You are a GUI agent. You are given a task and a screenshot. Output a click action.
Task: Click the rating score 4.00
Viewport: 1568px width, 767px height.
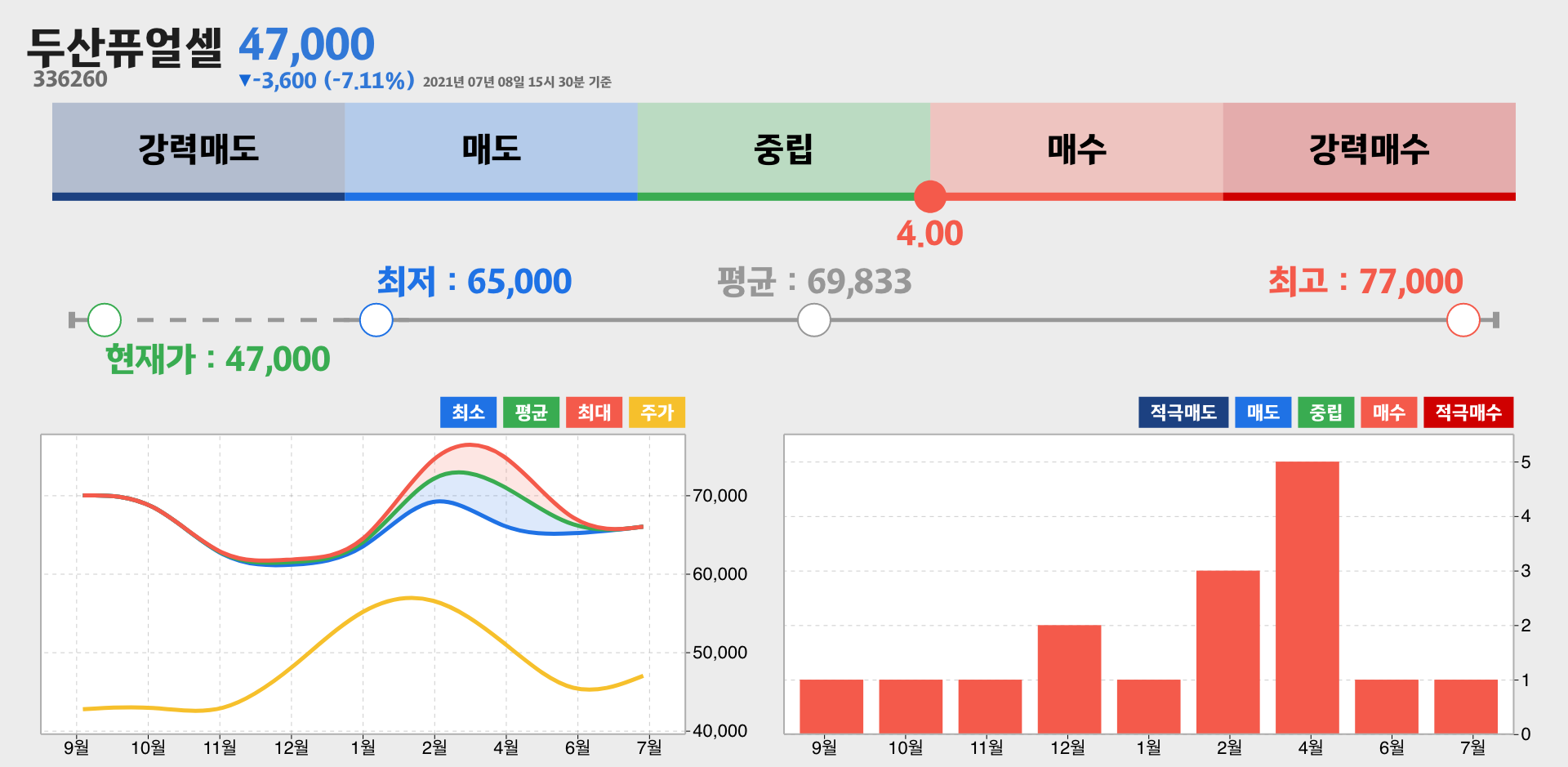pos(930,234)
